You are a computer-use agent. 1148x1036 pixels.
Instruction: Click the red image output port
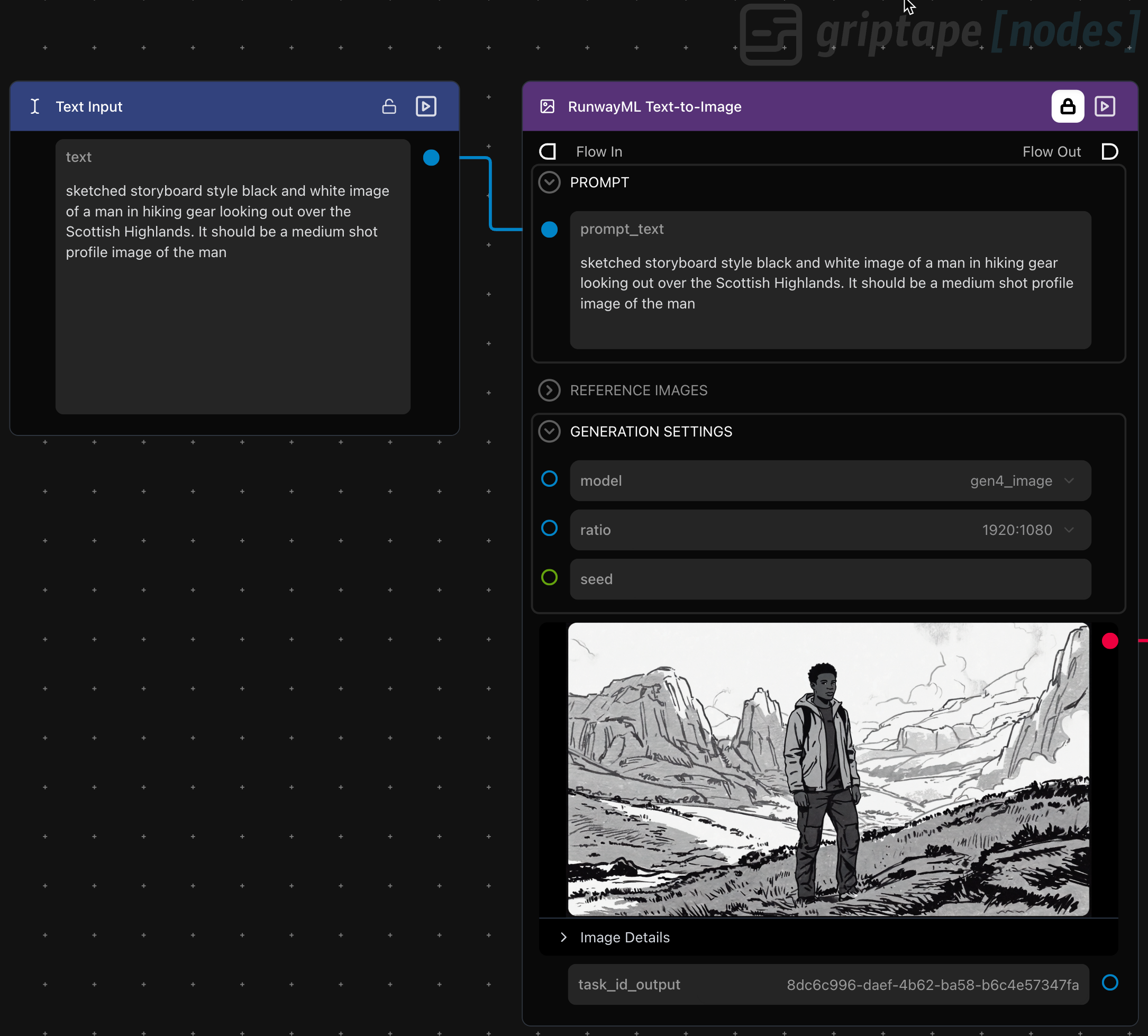pyautogui.click(x=1110, y=641)
